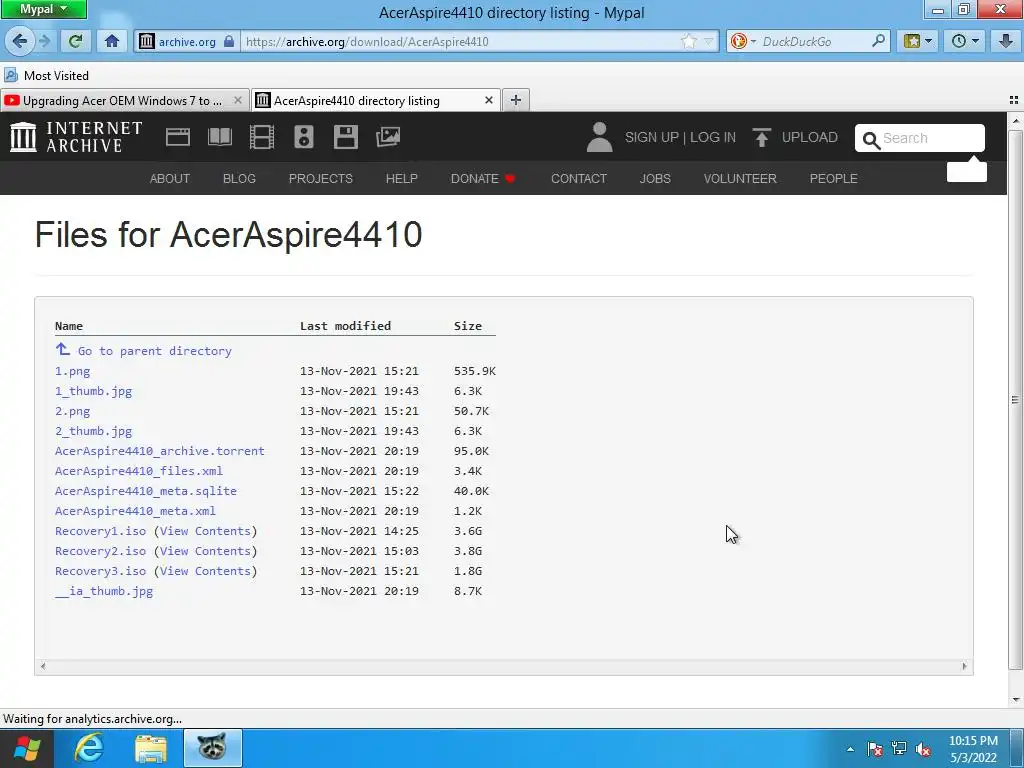Open ABOUT in the navigation bar
Viewport: 1024px width, 768px height.
170,178
